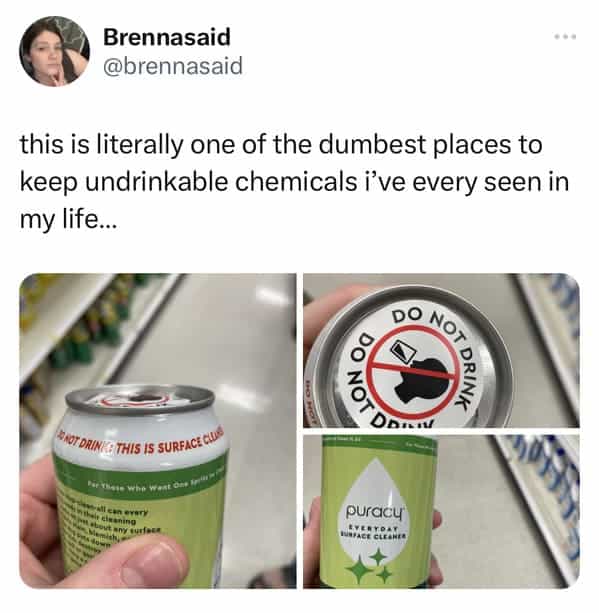
Task: Click 'THIS IS SURFACE CLEANER' red warning text
Action: pos(169,445)
